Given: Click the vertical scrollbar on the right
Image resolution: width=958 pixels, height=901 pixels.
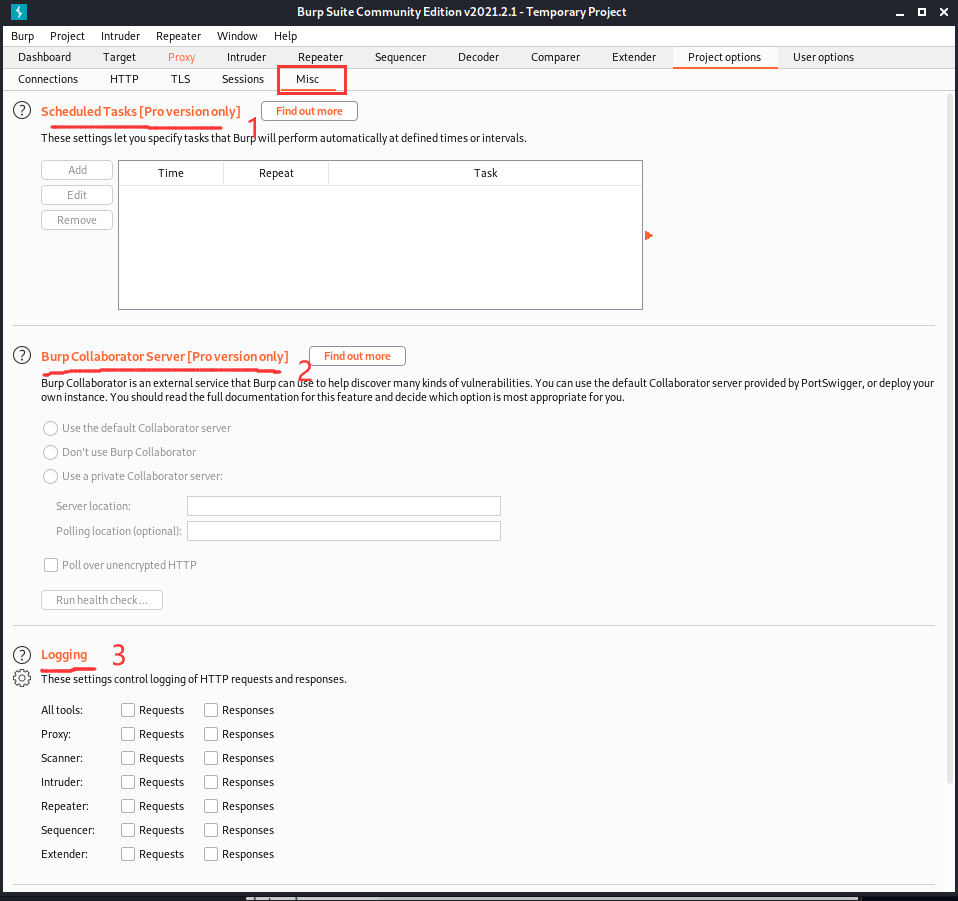Looking at the screenshot, I should pyautogui.click(x=951, y=437).
